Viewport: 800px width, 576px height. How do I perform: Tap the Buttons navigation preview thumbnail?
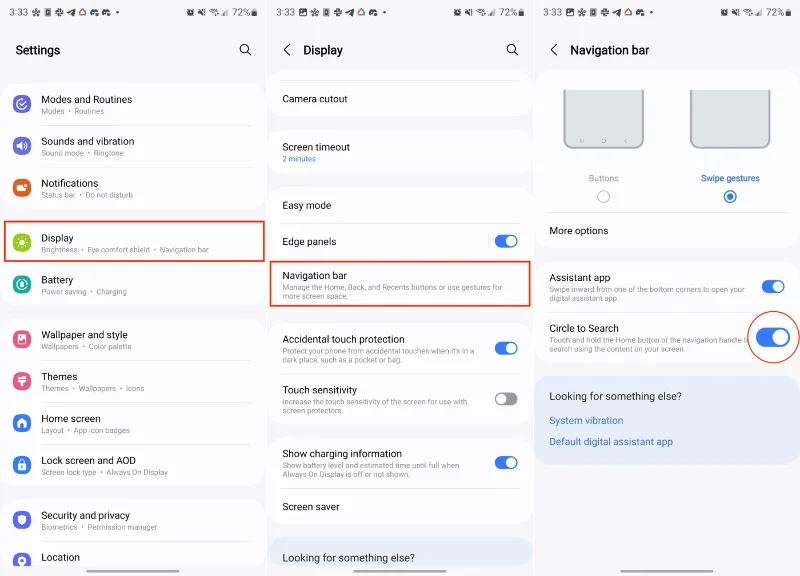604,119
